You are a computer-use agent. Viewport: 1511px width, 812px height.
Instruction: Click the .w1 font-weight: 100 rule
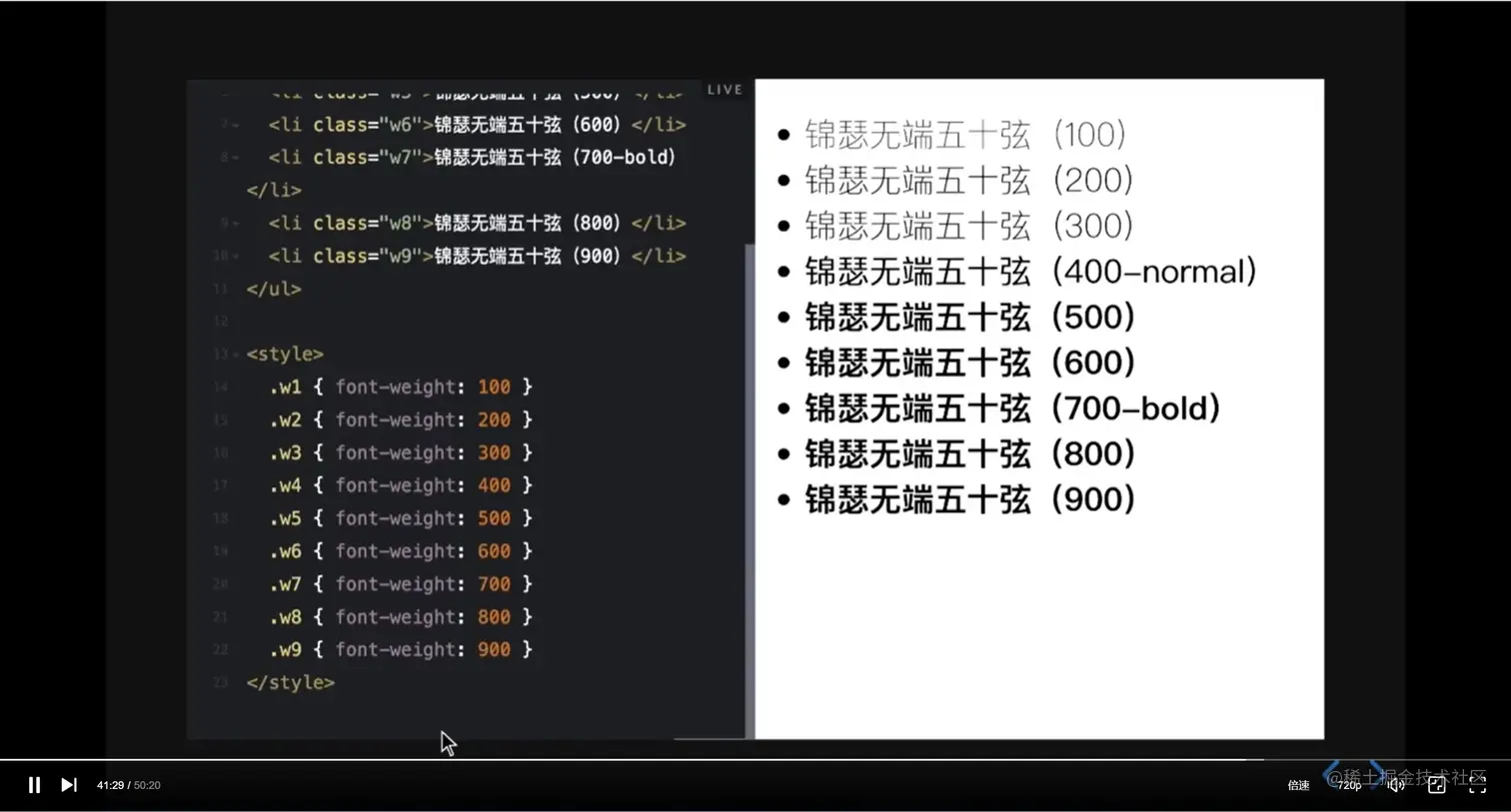pos(401,387)
